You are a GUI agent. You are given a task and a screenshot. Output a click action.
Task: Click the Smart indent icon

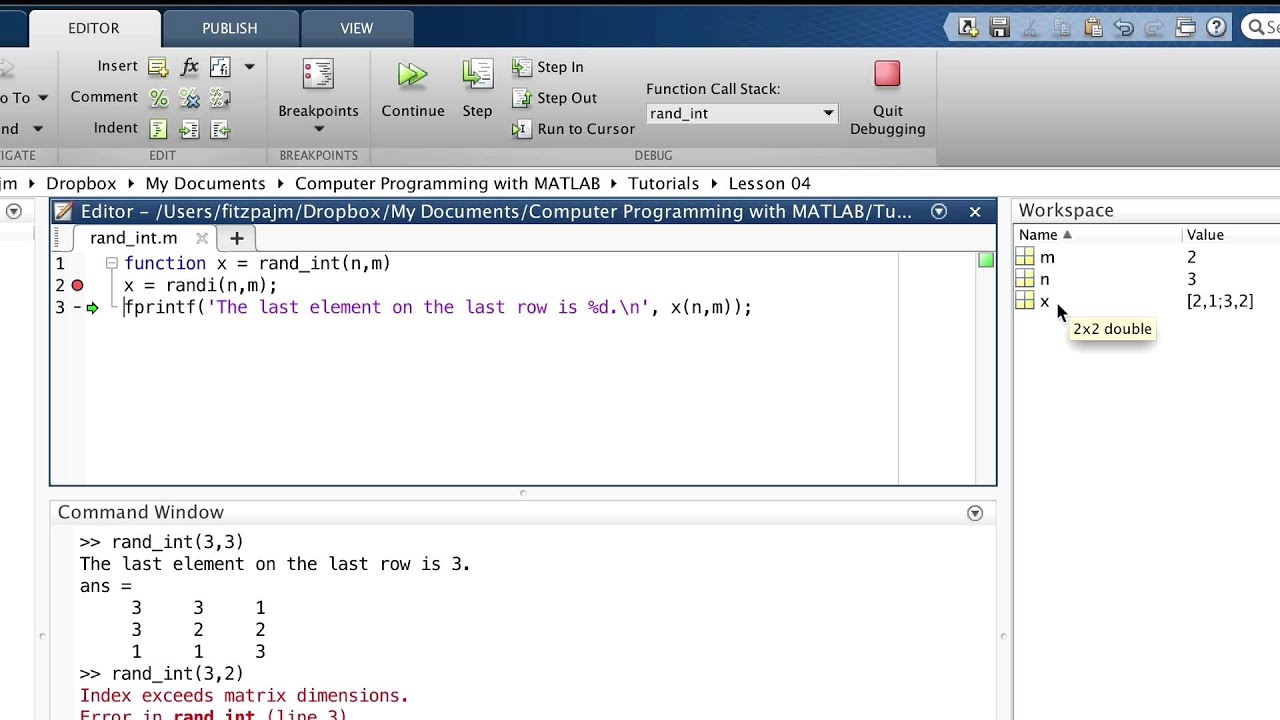pyautogui.click(x=158, y=129)
